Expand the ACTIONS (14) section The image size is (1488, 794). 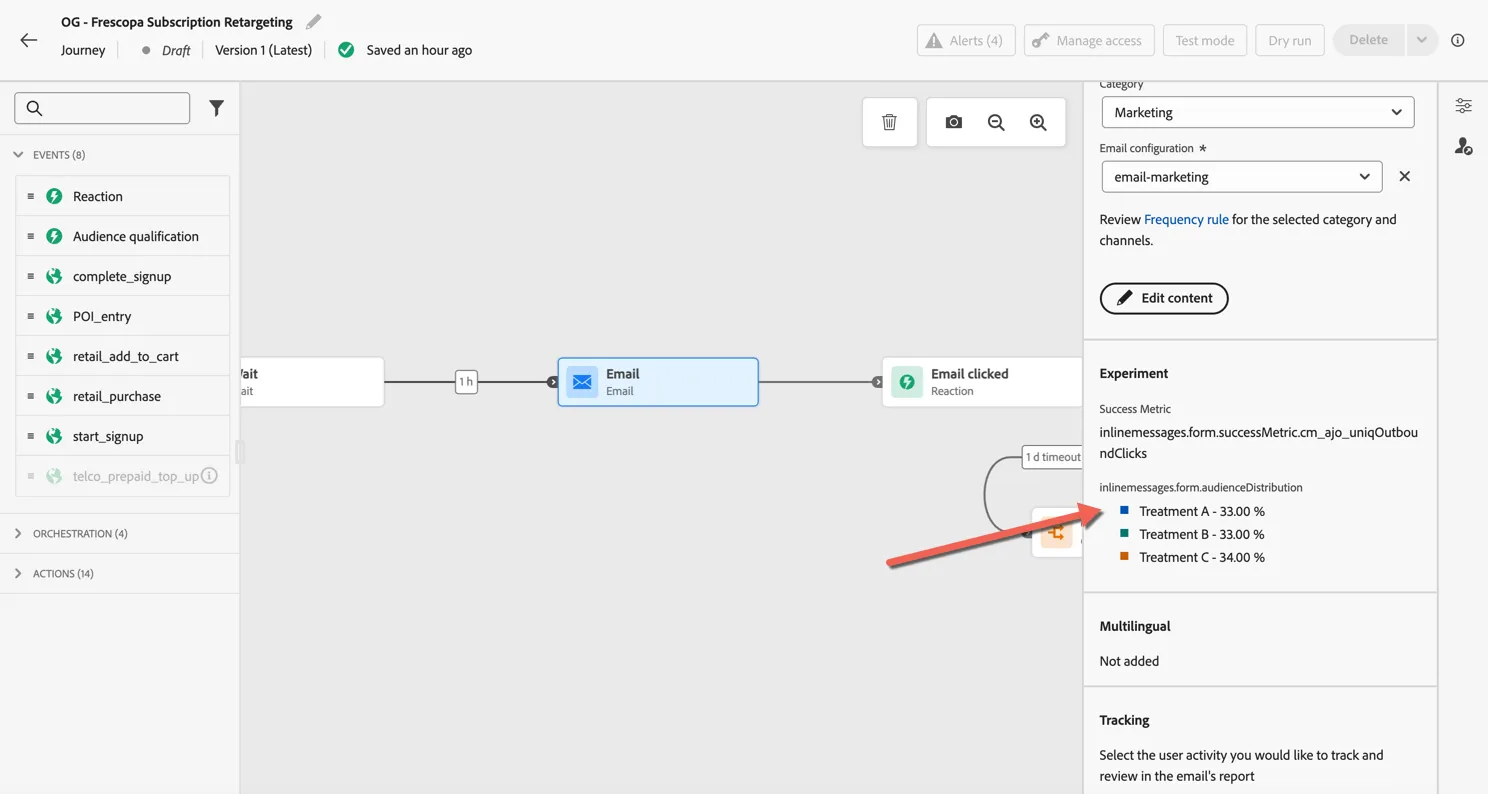tap(18, 573)
